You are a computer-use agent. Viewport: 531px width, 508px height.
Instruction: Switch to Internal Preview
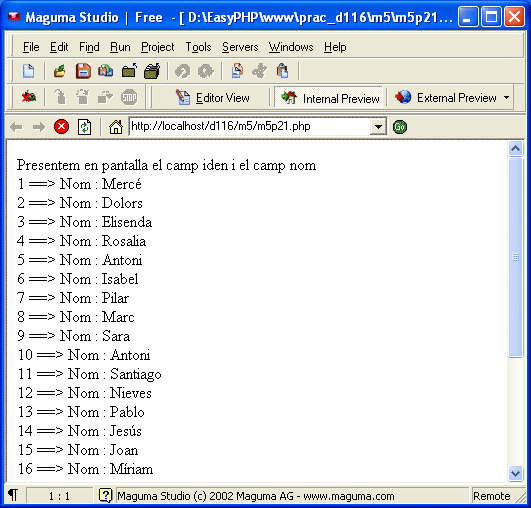(x=329, y=98)
